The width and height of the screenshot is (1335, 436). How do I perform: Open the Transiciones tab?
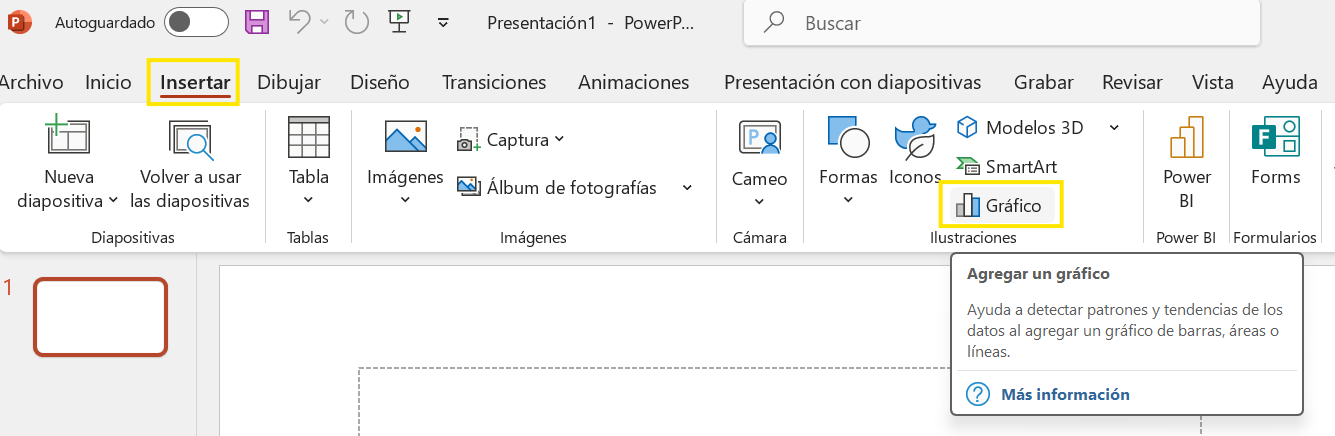[494, 82]
